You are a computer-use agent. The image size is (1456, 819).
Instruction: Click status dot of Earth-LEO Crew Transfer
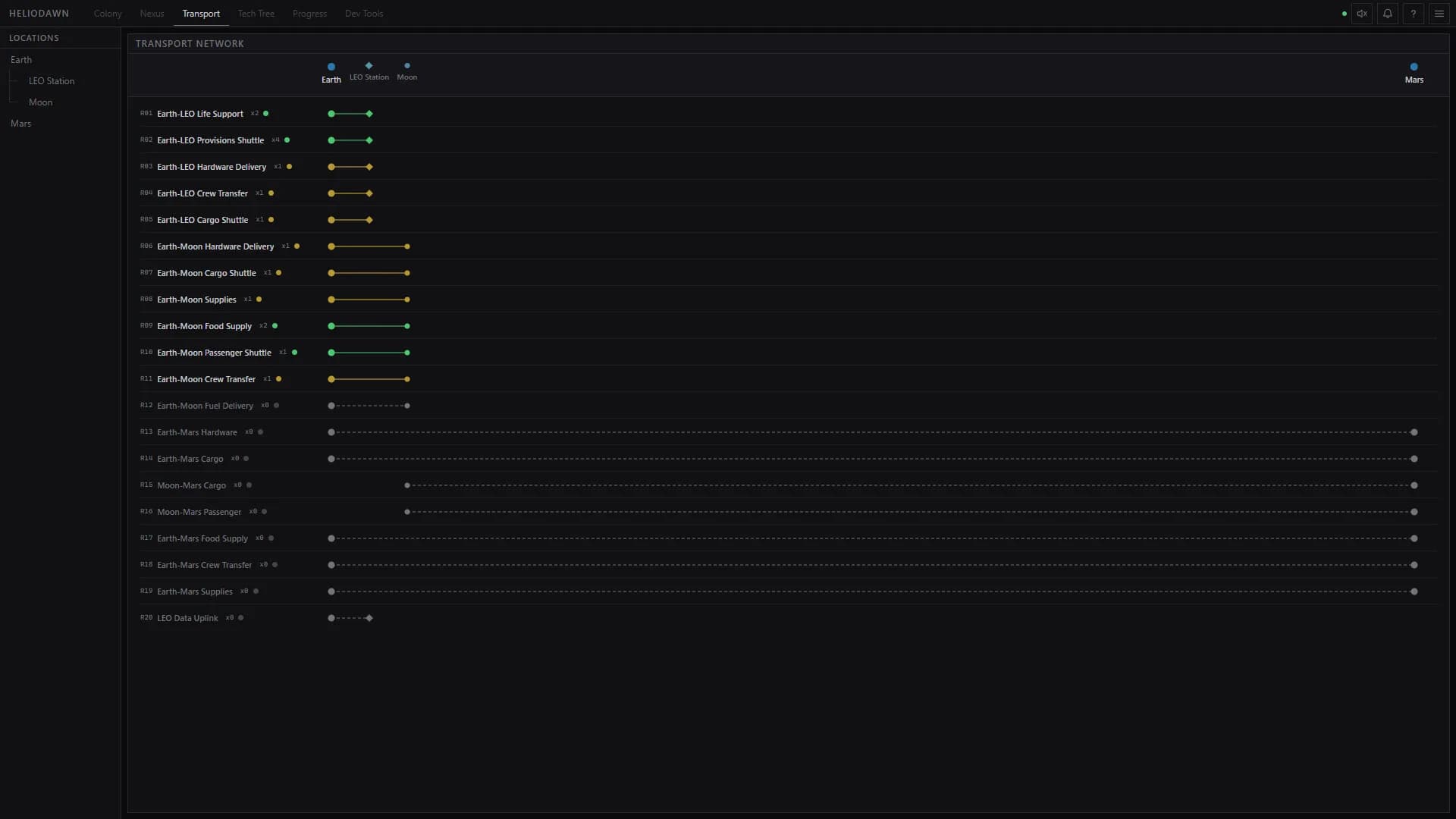pyautogui.click(x=271, y=193)
